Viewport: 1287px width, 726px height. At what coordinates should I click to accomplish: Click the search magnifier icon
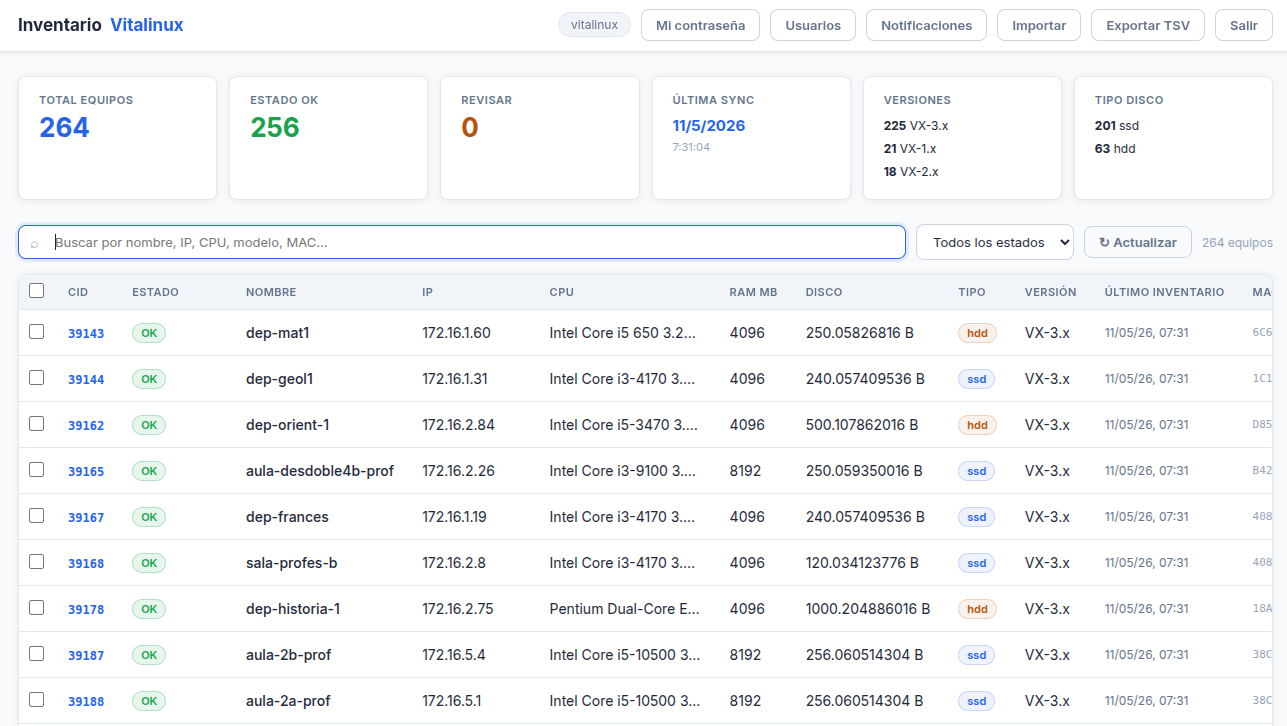(x=34, y=243)
